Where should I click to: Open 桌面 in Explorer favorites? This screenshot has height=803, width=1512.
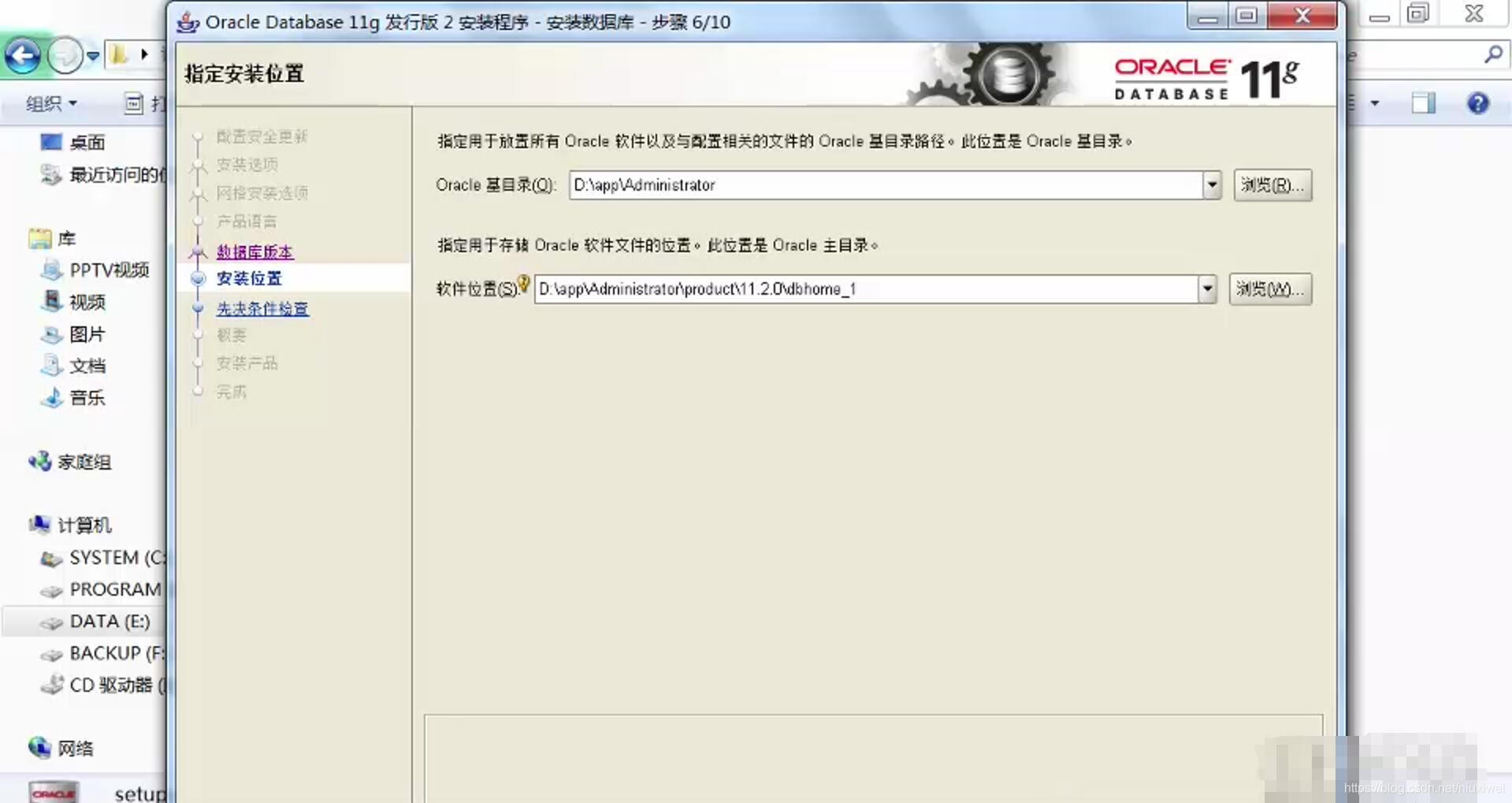87,143
